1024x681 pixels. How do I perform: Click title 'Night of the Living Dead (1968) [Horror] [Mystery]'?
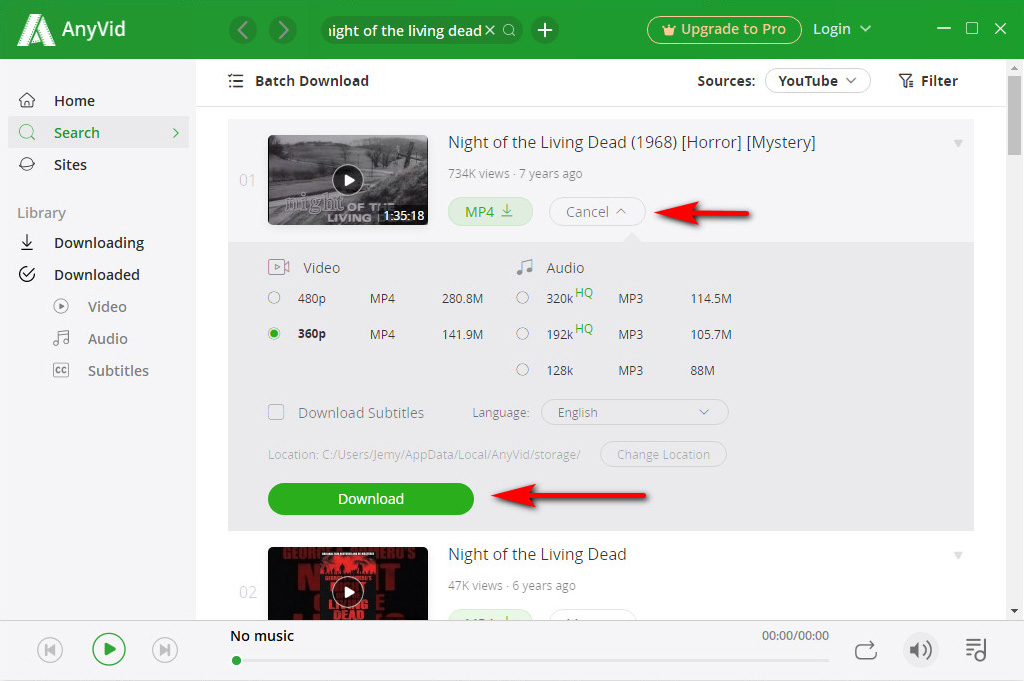[x=632, y=142]
